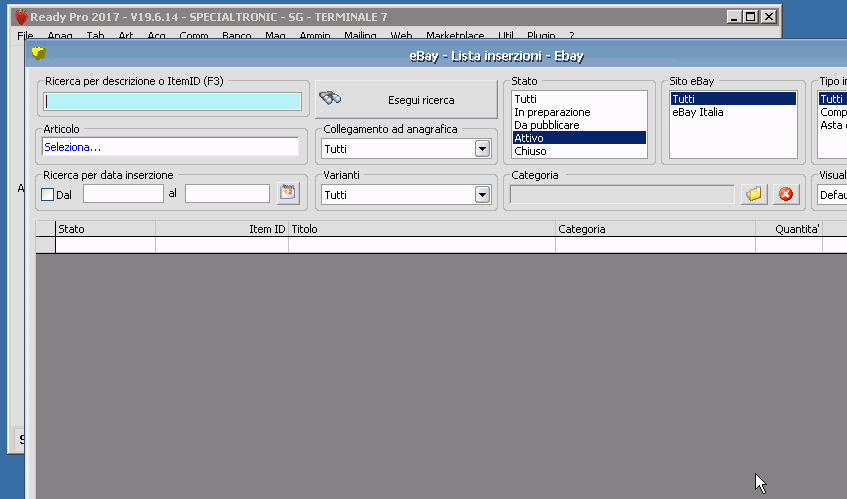Minimize the Ready Pro 2017 window
This screenshot has width=847, height=499.
point(733,17)
